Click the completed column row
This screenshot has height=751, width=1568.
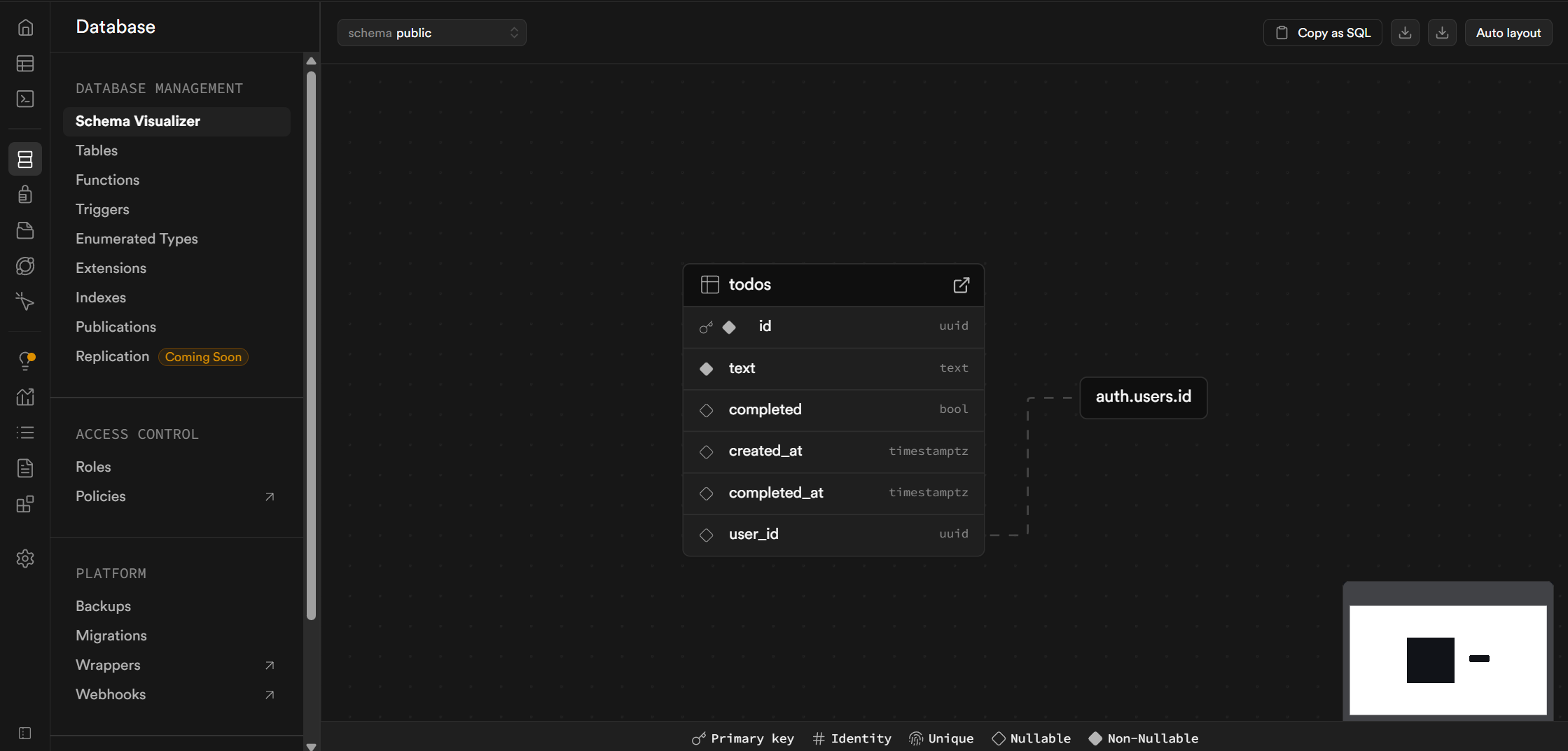(833, 410)
